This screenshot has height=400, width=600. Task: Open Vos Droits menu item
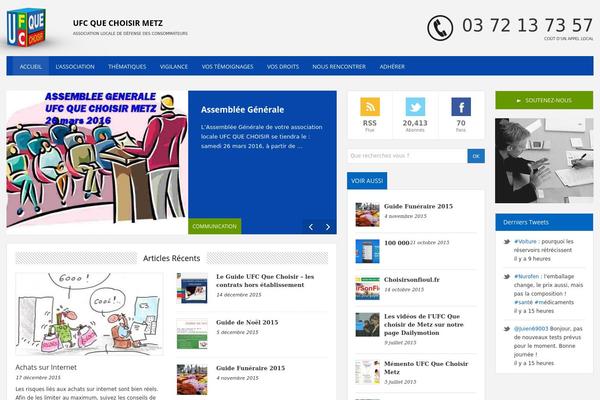pyautogui.click(x=283, y=67)
